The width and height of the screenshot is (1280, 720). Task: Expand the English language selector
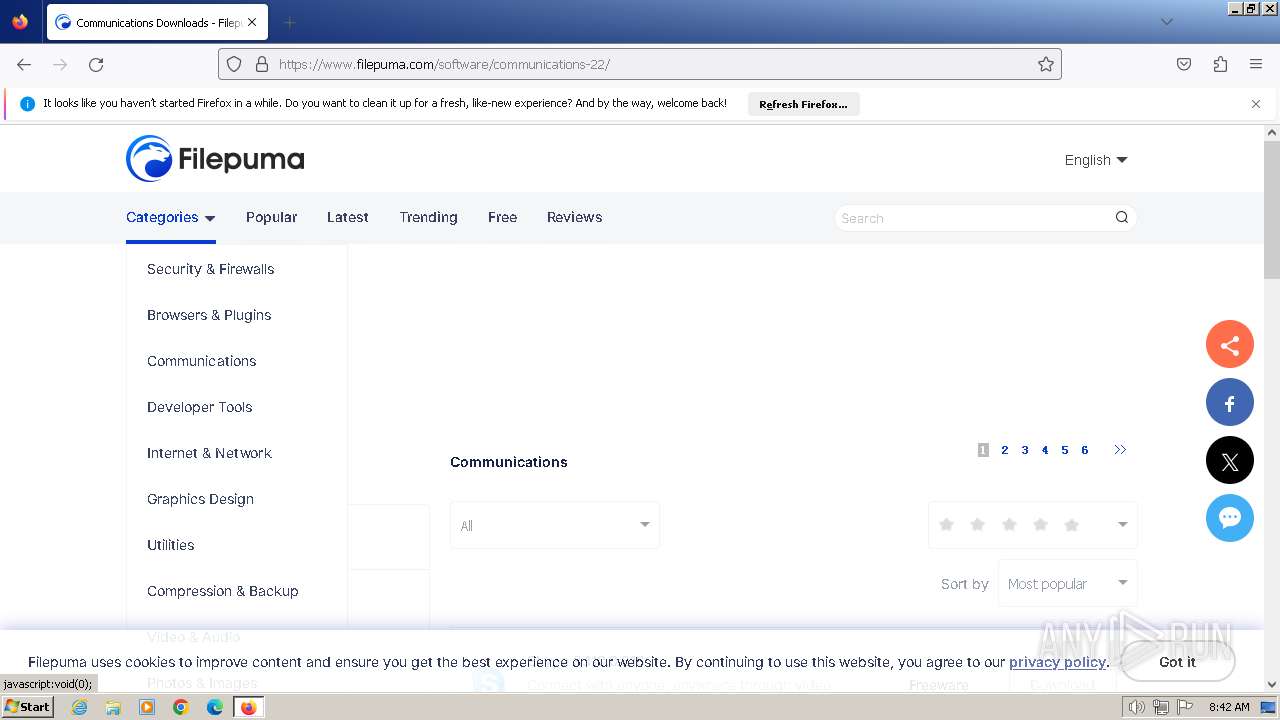point(1096,160)
